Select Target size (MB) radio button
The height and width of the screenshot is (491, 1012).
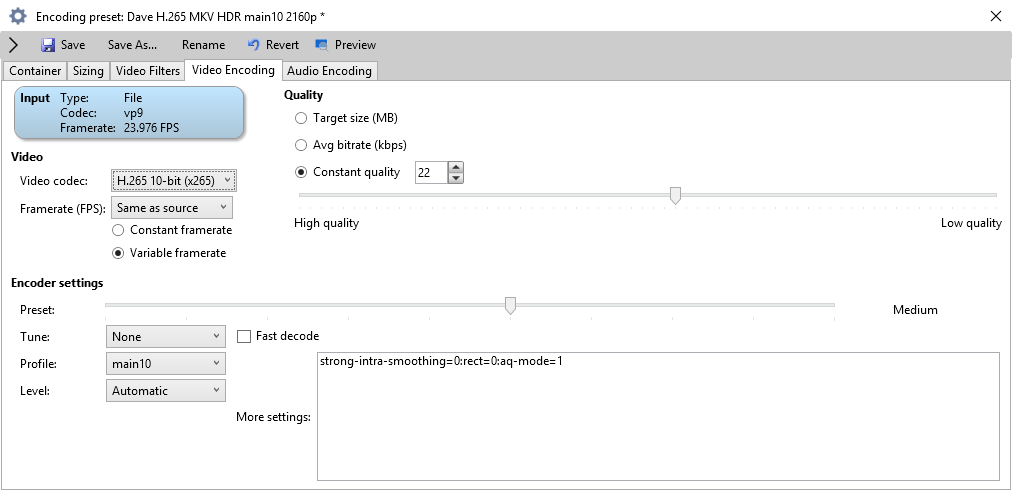click(301, 118)
